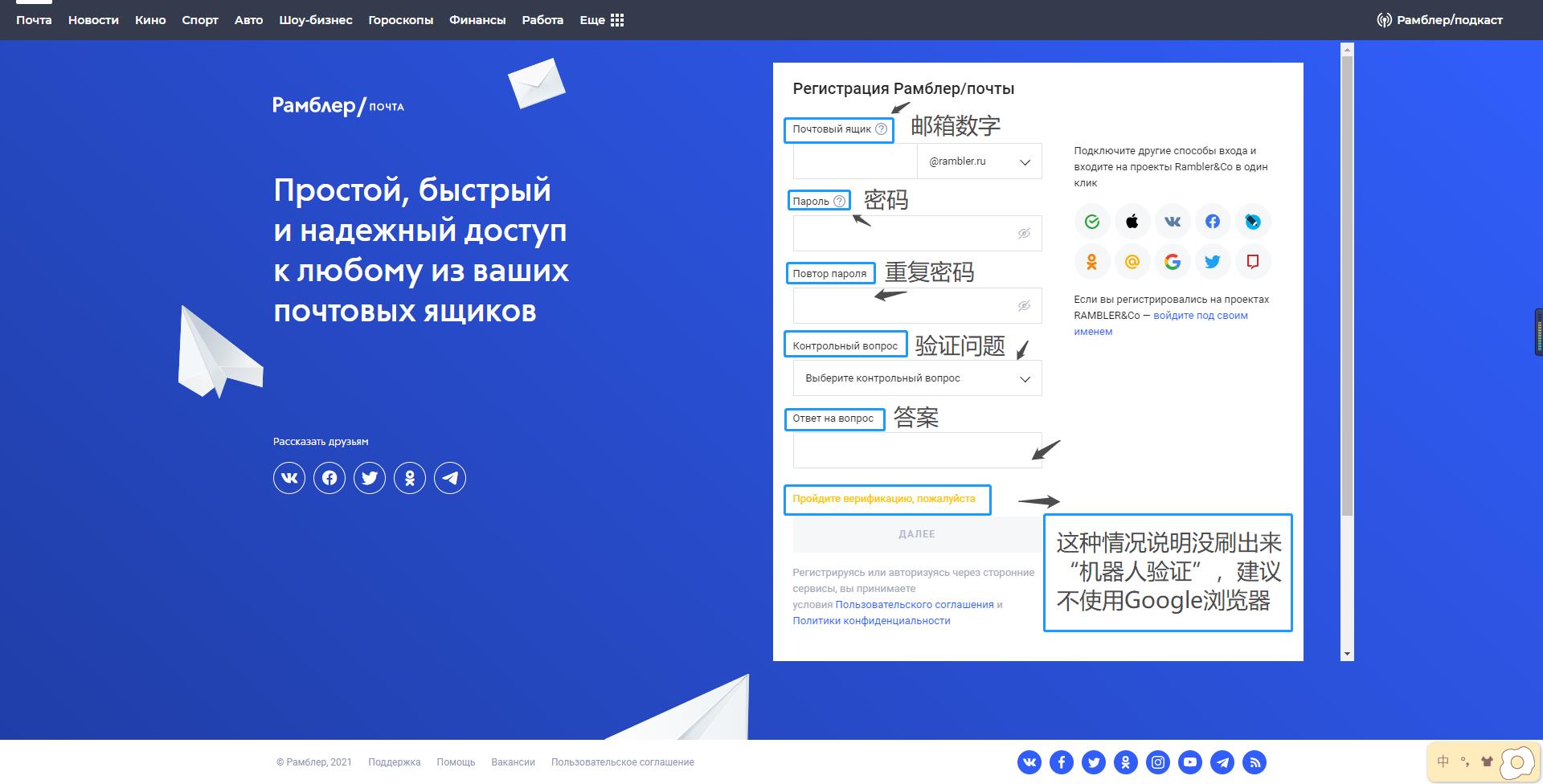Click the registration form vertical scrollbar
This screenshot has width=1543, height=784.
coord(1347,281)
